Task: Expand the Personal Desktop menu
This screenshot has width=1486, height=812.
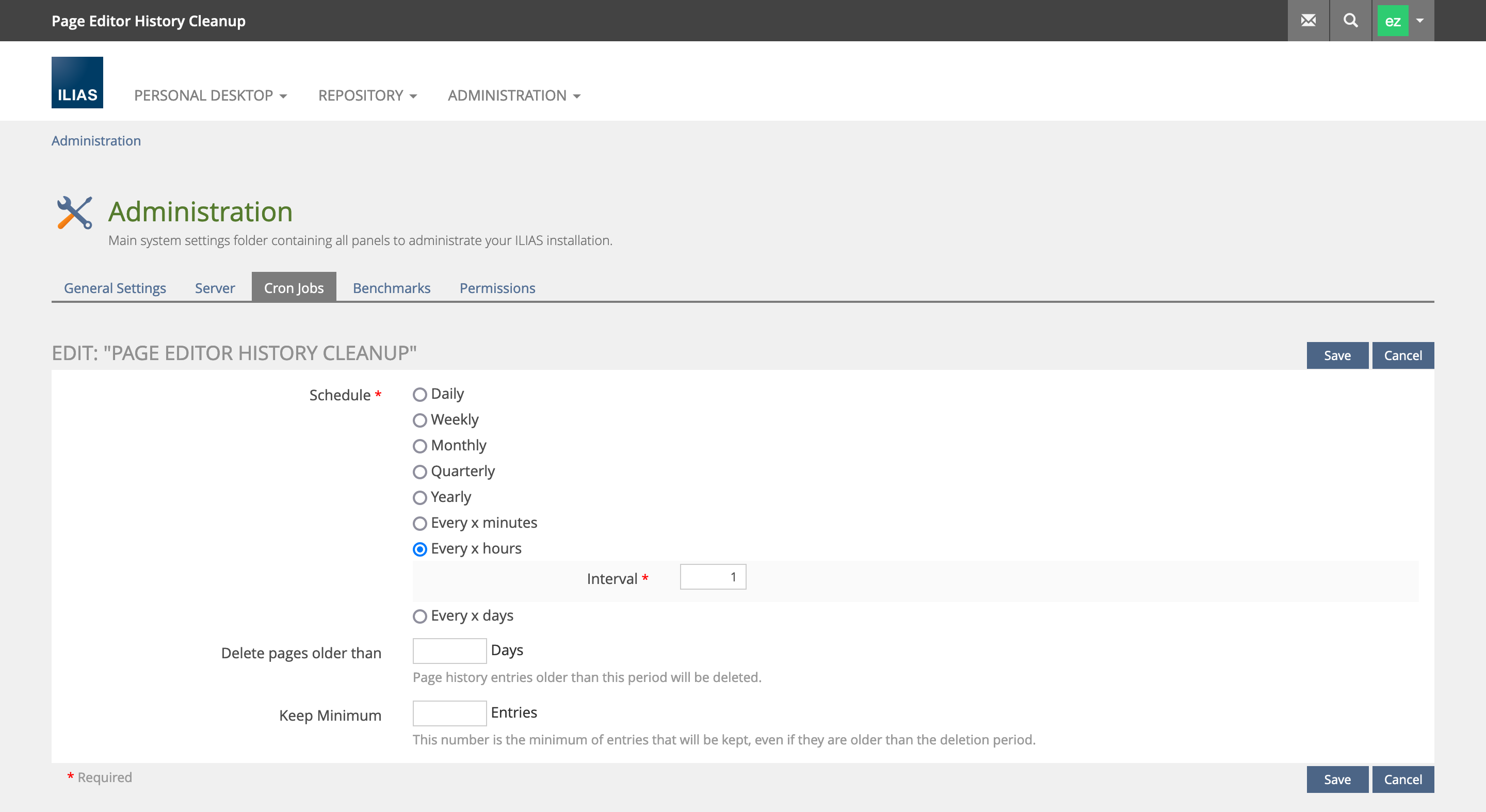Action: pyautogui.click(x=210, y=95)
